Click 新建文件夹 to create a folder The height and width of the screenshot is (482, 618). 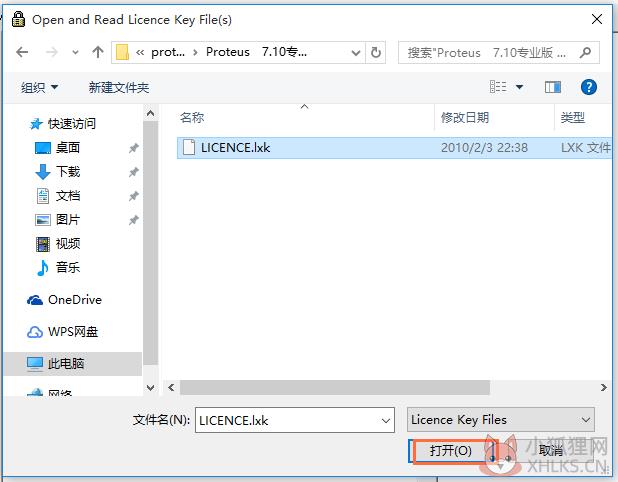[119, 87]
